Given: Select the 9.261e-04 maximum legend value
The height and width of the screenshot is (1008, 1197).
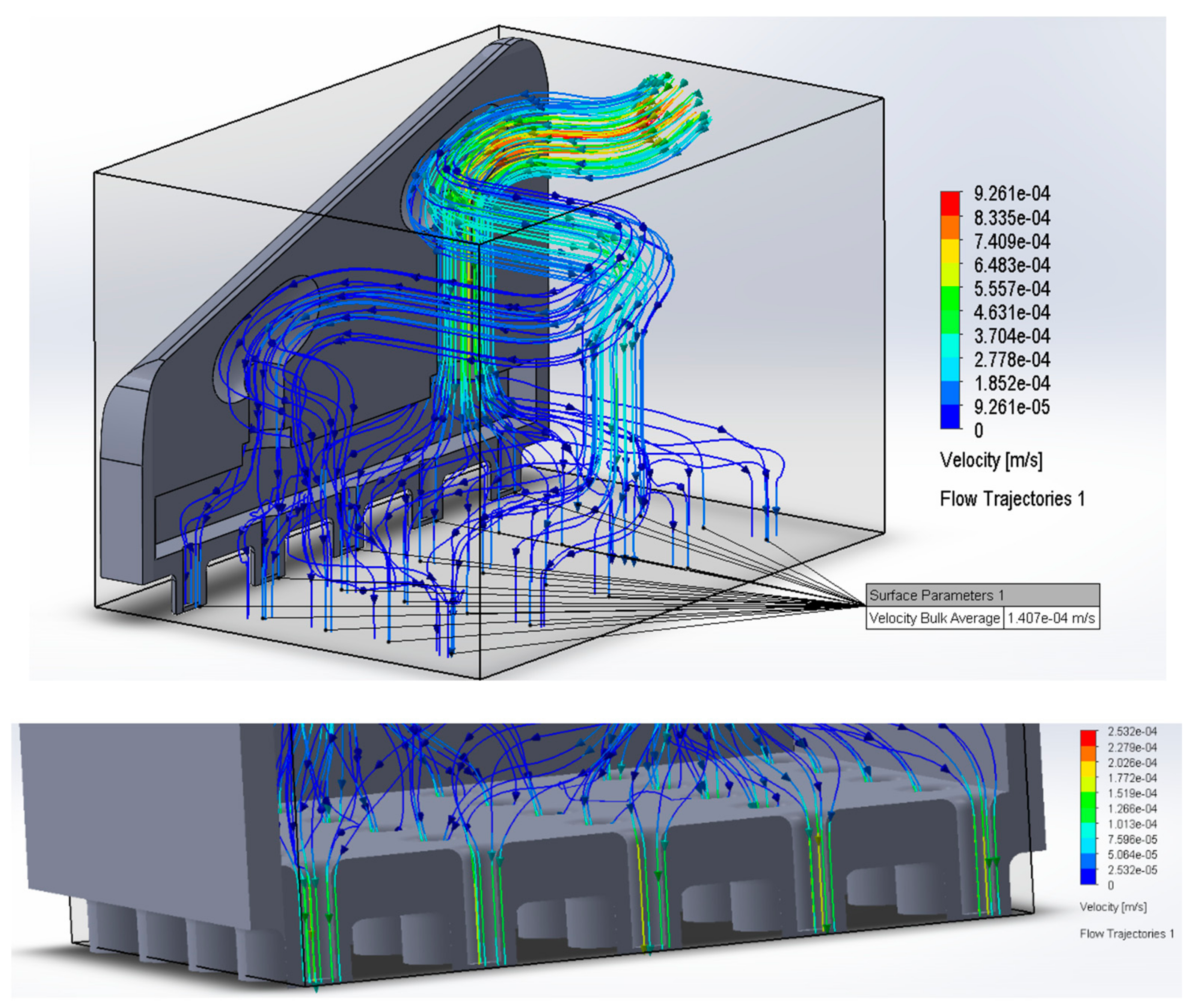Looking at the screenshot, I should [x=1012, y=194].
